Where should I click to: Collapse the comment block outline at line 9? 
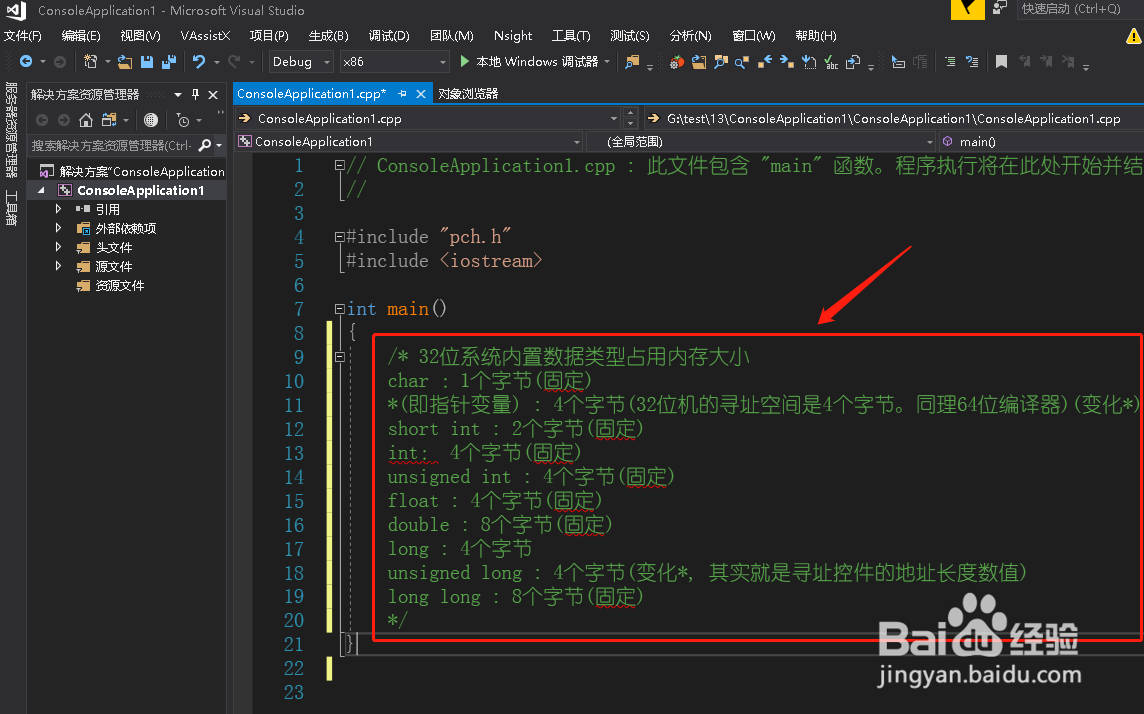(x=339, y=357)
